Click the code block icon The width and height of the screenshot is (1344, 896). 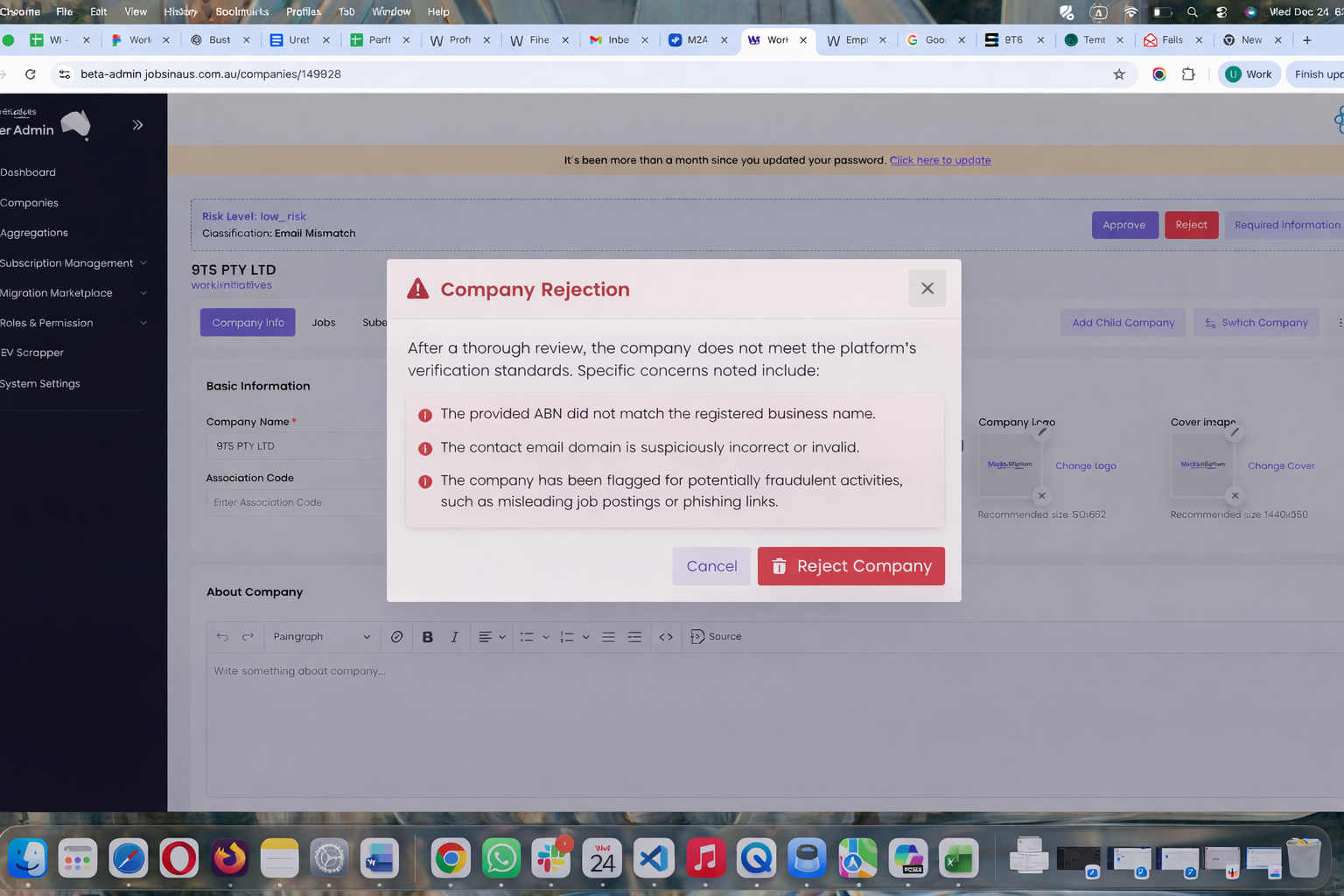[666, 637]
